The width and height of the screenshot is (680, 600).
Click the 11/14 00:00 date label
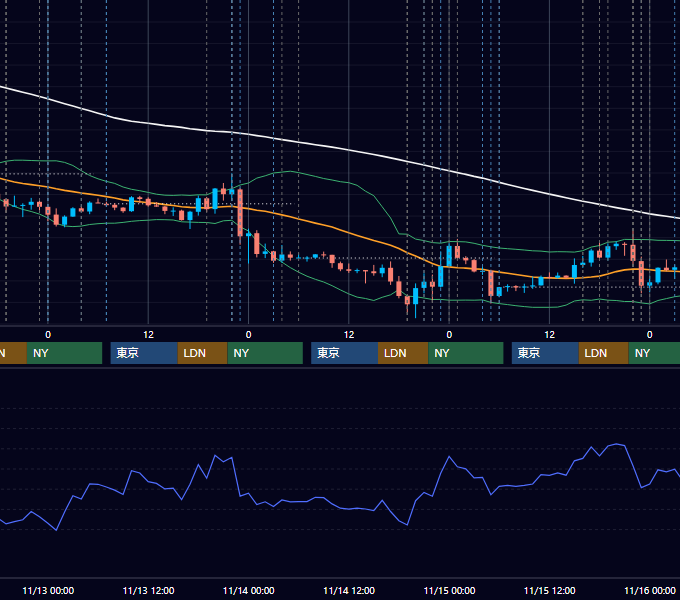(248, 590)
